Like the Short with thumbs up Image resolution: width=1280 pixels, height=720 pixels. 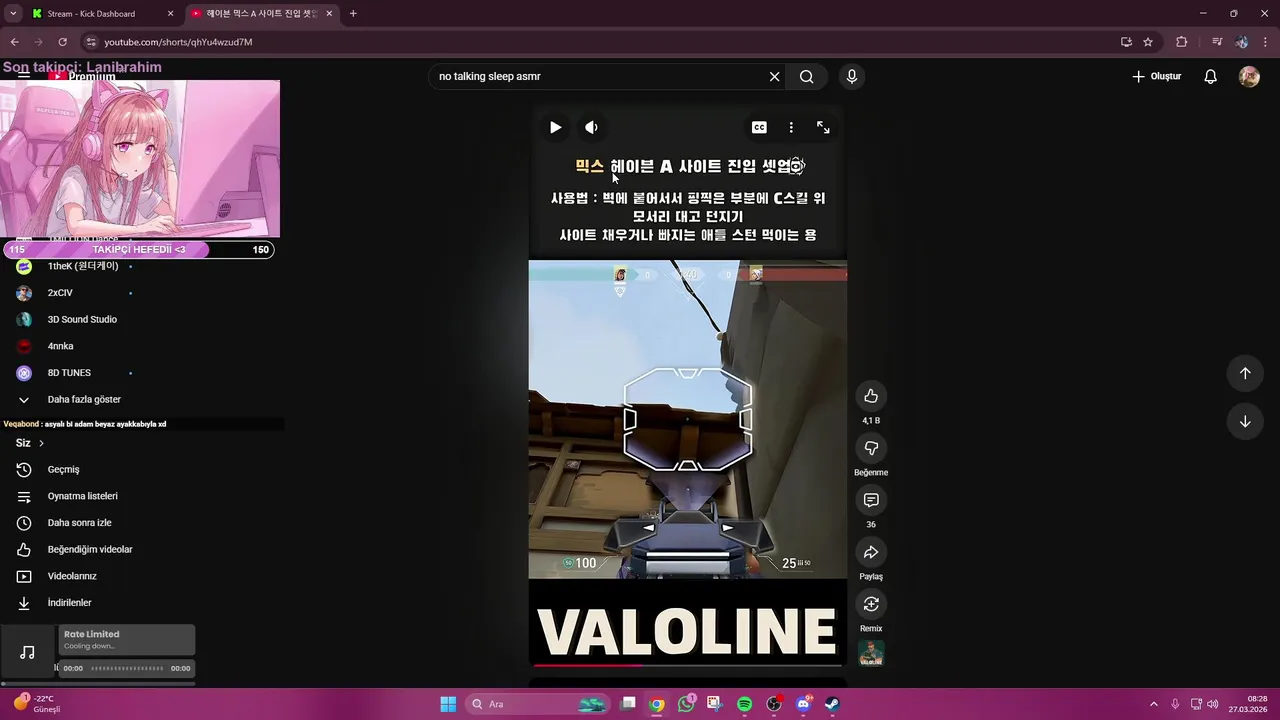(x=871, y=396)
